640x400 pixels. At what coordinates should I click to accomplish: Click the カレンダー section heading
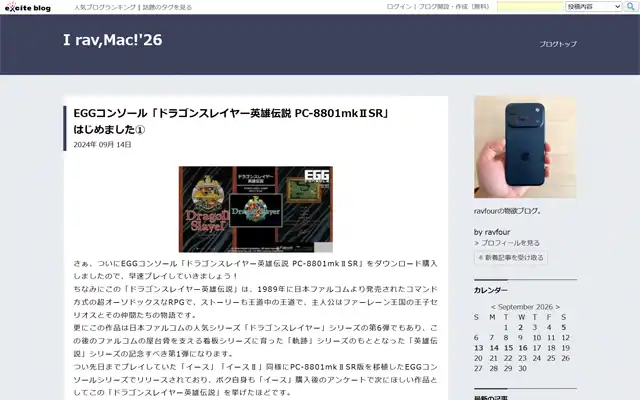tap(491, 290)
